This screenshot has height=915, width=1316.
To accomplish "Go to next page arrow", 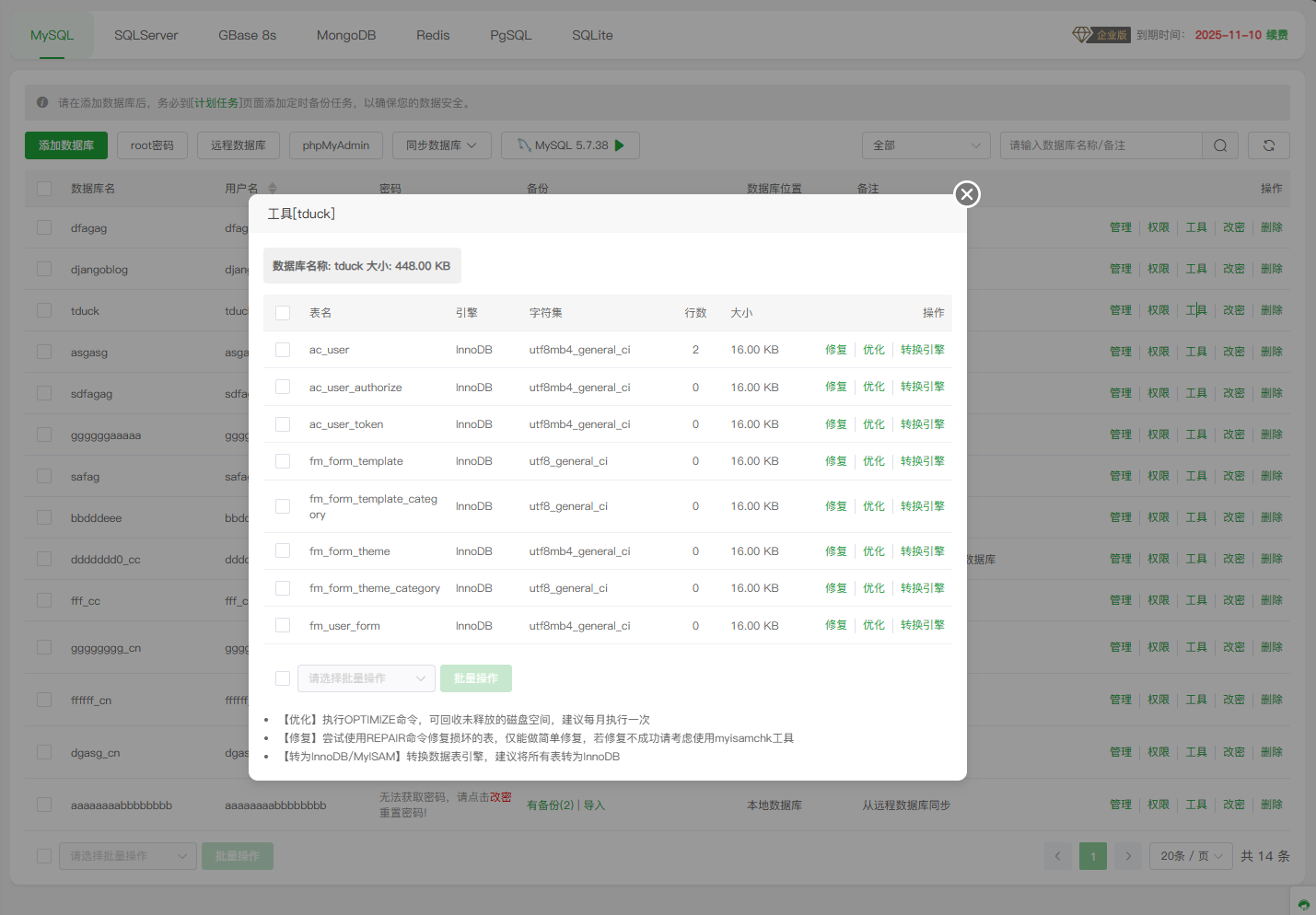I will 1128,856.
